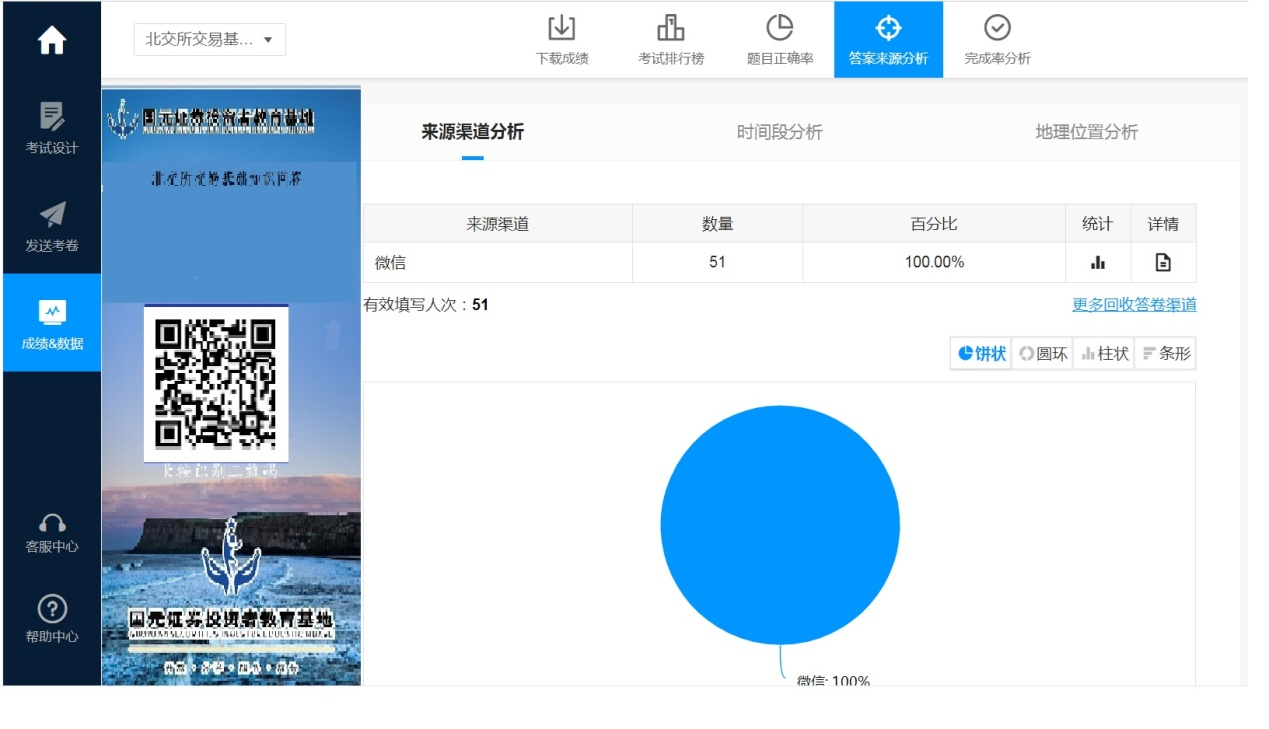Go to the home icon in sidebar
This screenshot has width=1269, height=729.
click(52, 40)
